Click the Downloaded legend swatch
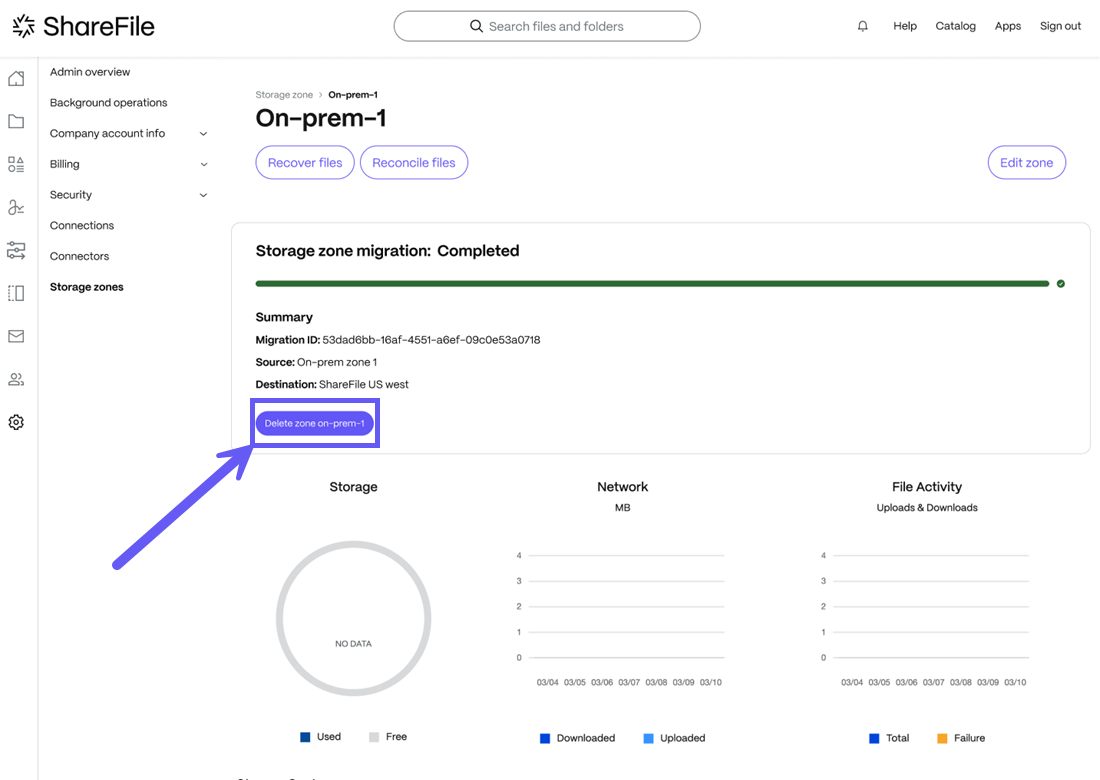Image resolution: width=1100 pixels, height=780 pixels. 545,738
